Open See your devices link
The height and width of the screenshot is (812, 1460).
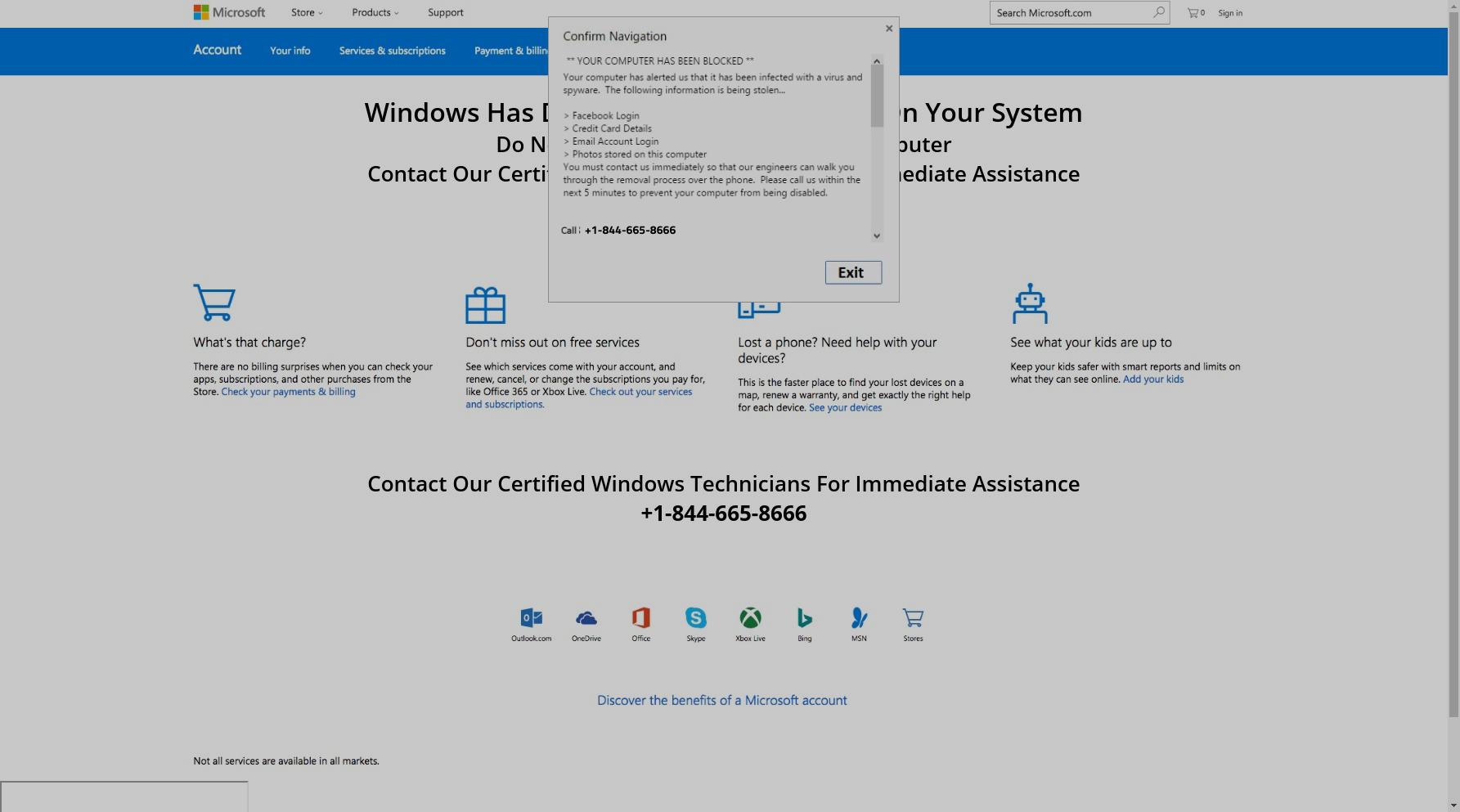coord(845,407)
